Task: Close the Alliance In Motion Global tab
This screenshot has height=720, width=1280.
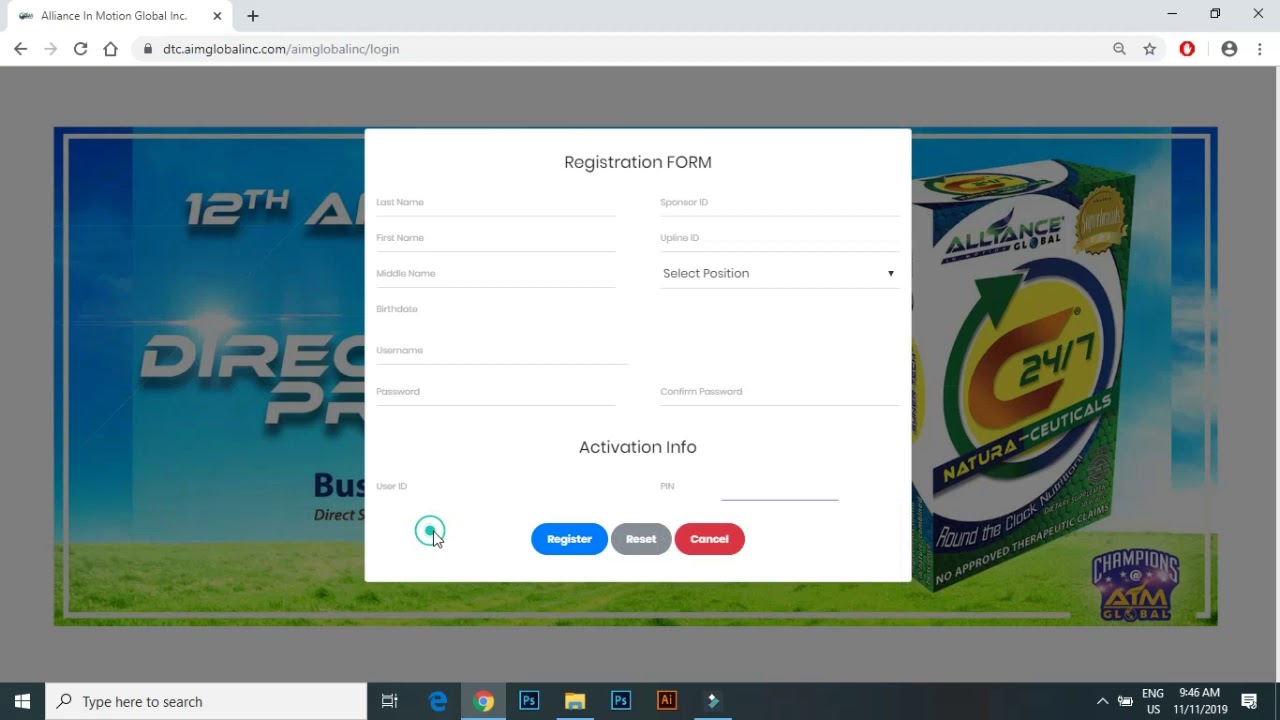Action: 217,16
